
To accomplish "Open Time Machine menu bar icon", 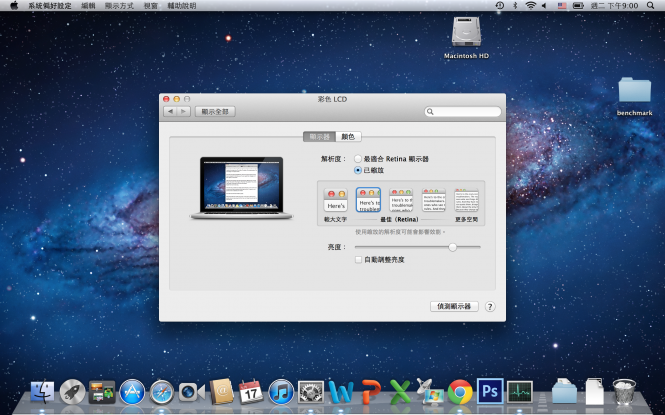I will [500, 6].
